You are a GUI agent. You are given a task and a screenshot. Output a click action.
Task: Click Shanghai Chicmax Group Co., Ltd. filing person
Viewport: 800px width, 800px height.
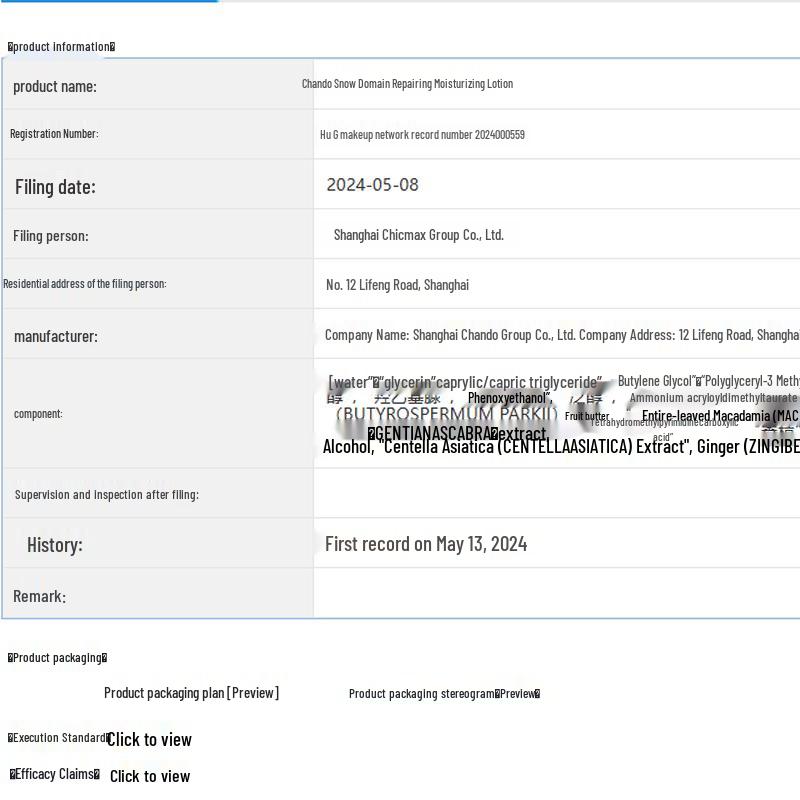(418, 235)
